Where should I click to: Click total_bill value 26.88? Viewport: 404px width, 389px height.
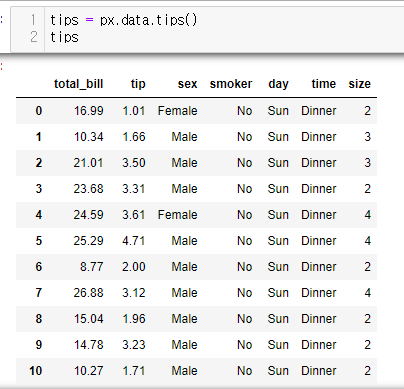(x=88, y=293)
